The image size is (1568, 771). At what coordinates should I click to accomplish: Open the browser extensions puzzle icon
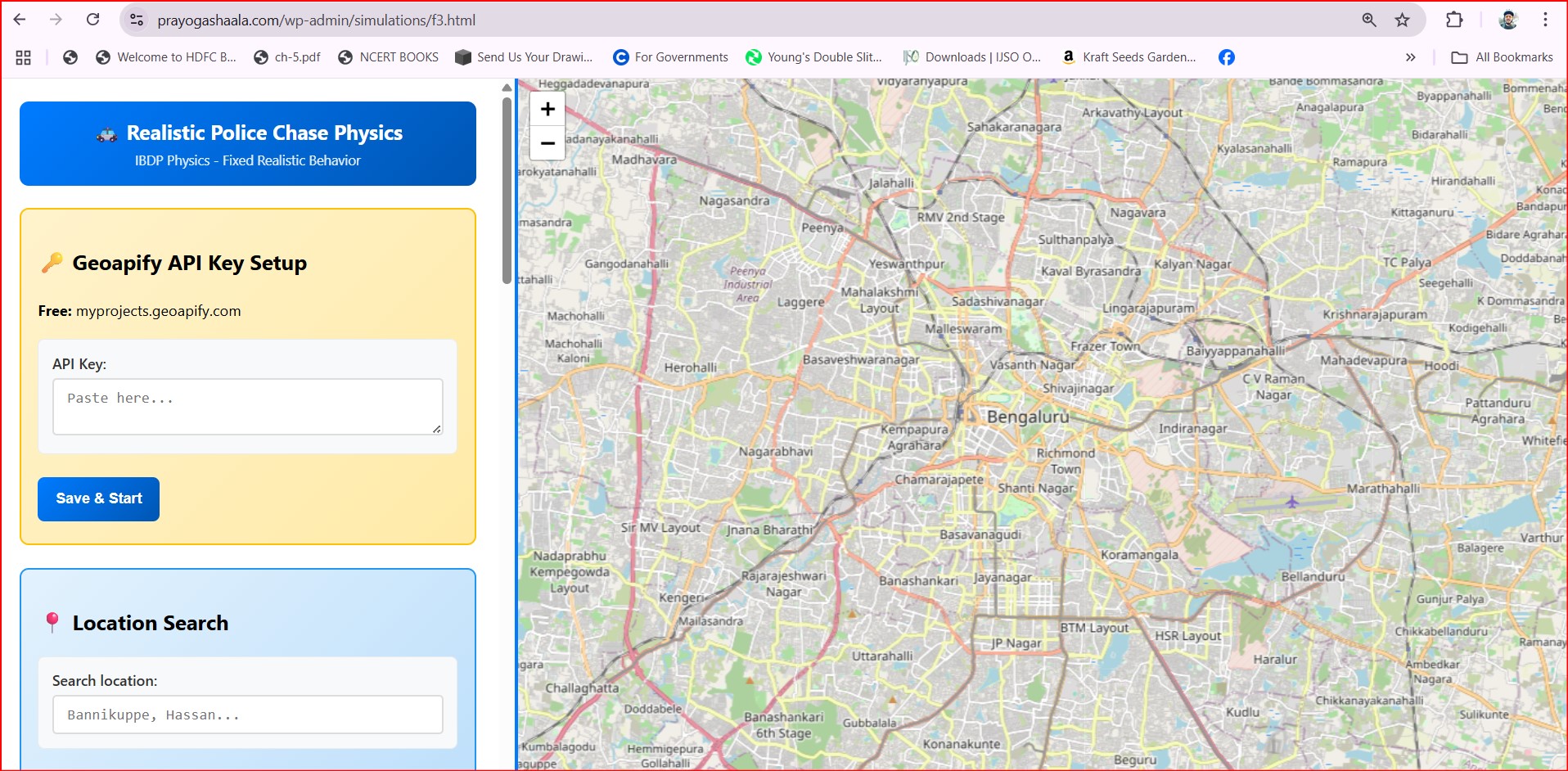1454,20
